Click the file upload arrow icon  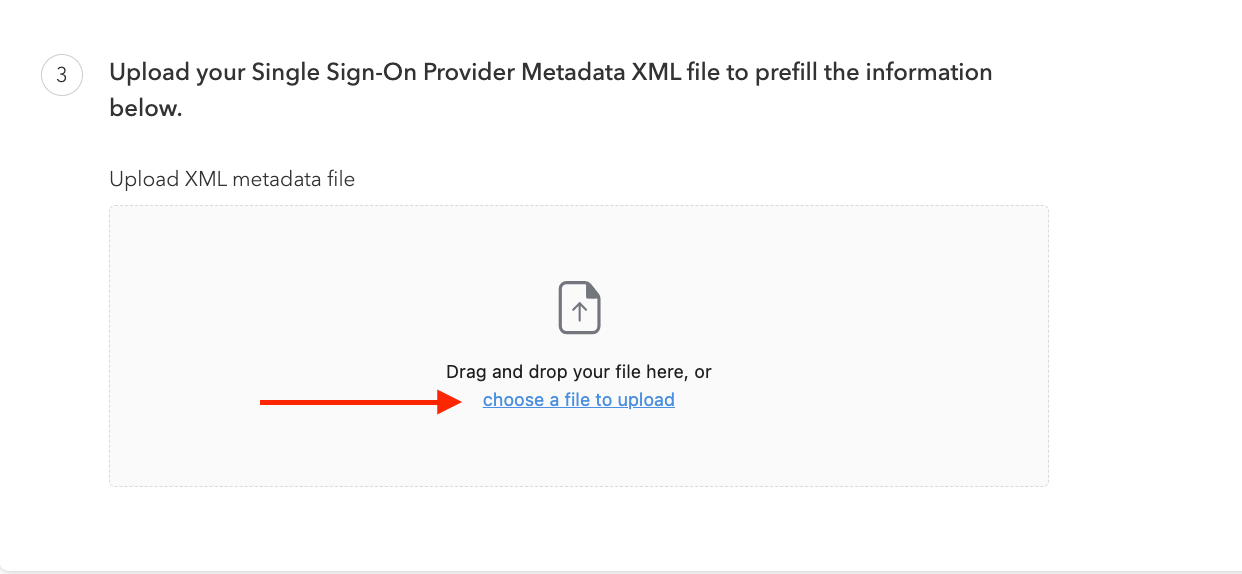tap(579, 308)
